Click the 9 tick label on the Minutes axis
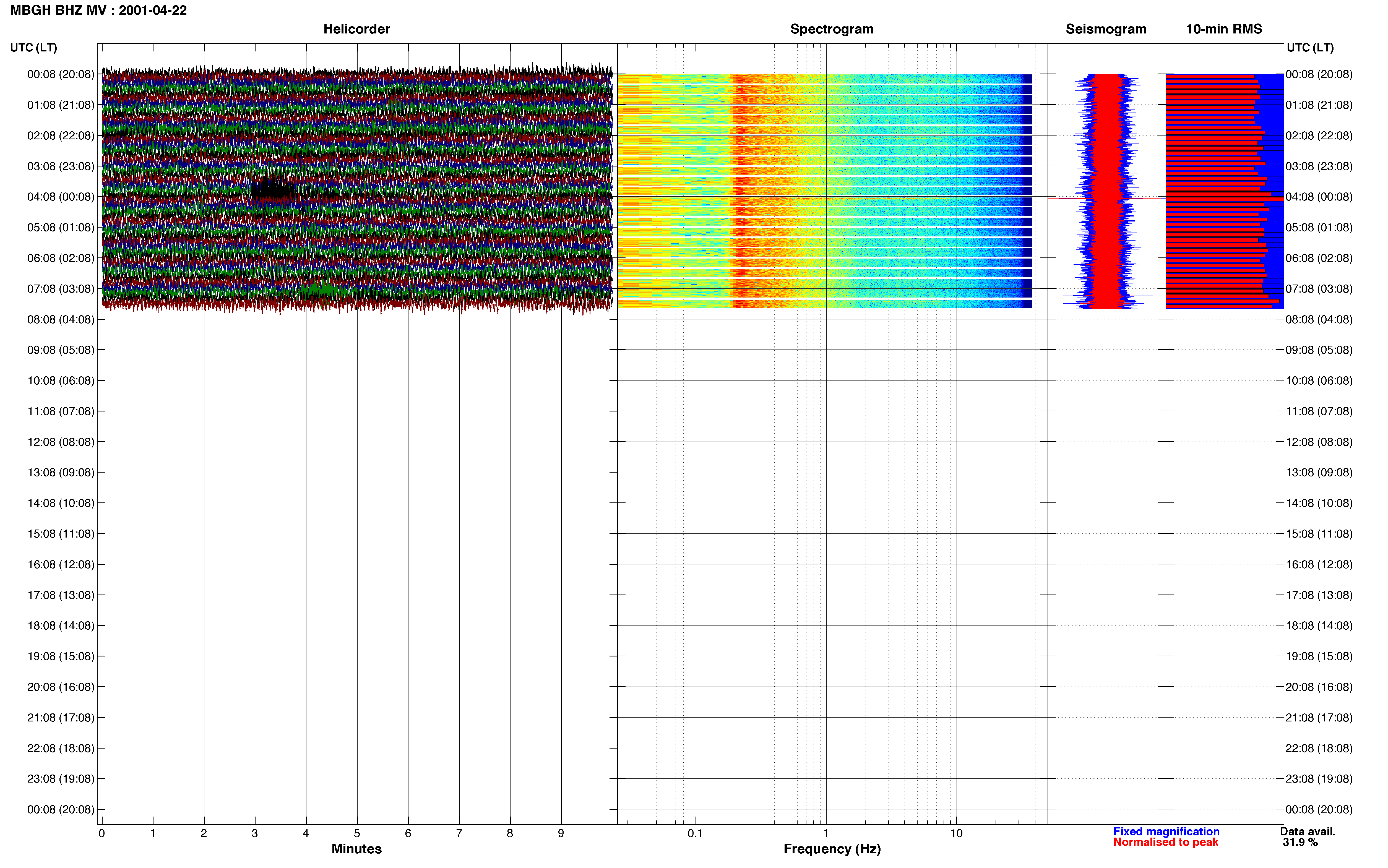This screenshot has height=868, width=1388. click(x=561, y=833)
